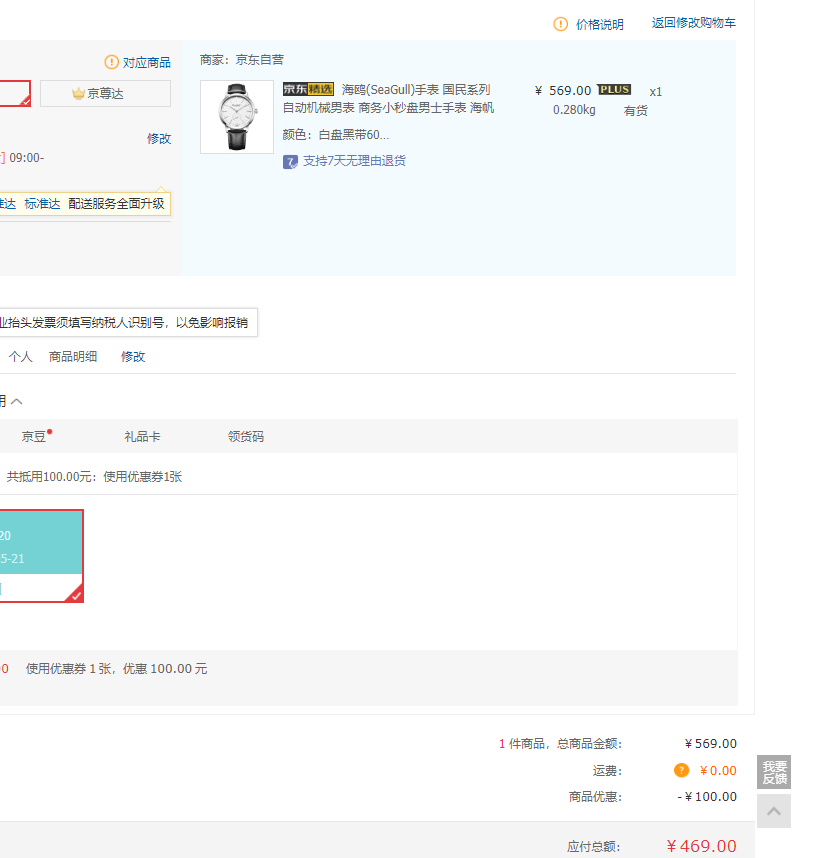Open 支持7天无理由退货 return policy
This screenshot has height=858, width=831.
point(354,161)
